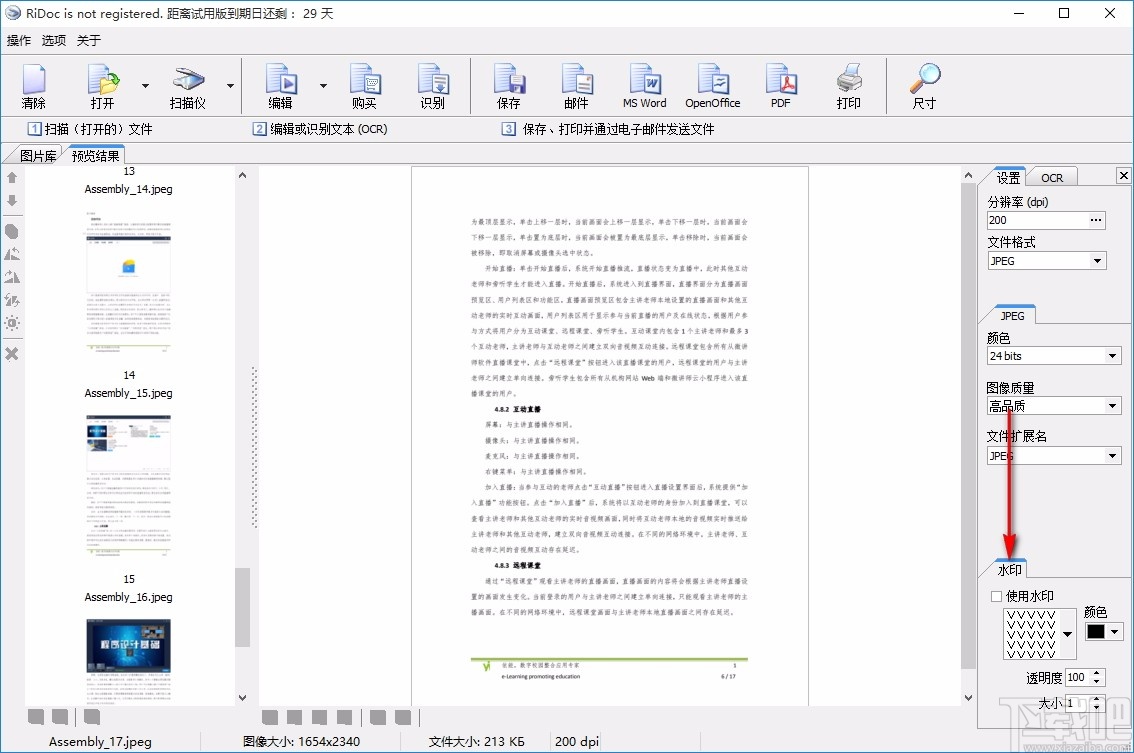Viewport: 1134px width, 753px height.
Task: Switch to the 图片库 tab
Action: [x=38, y=156]
